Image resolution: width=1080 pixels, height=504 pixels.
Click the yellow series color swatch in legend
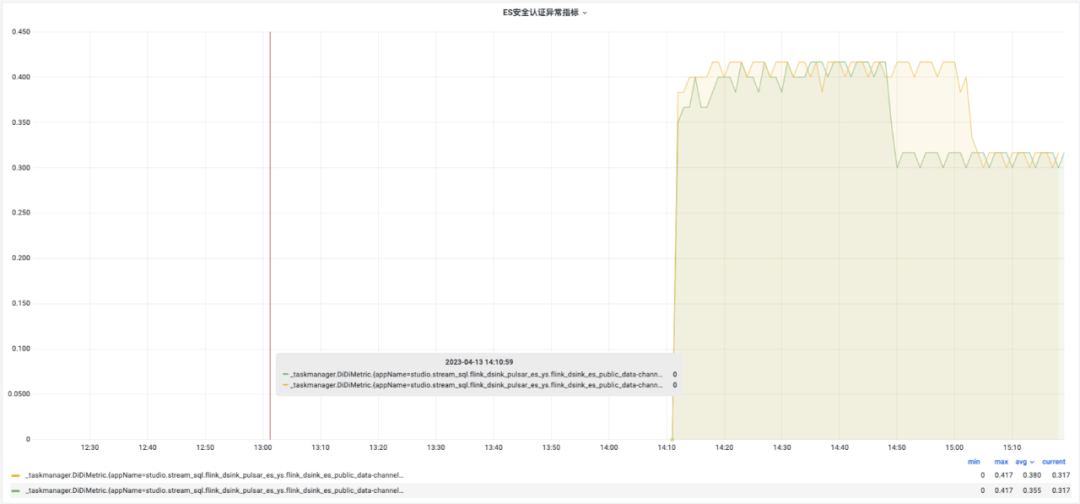click(16, 476)
